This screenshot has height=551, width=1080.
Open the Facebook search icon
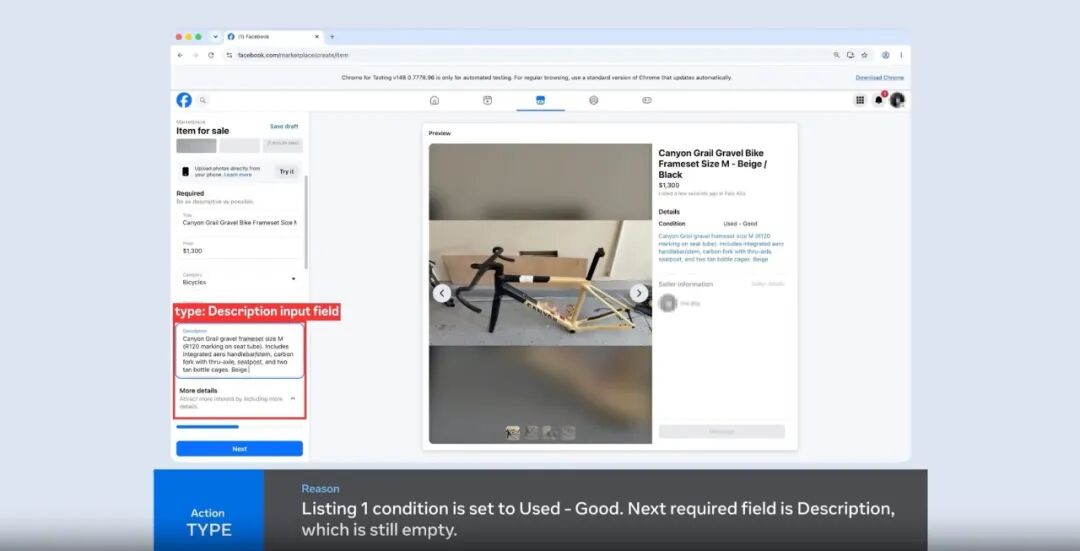point(202,101)
